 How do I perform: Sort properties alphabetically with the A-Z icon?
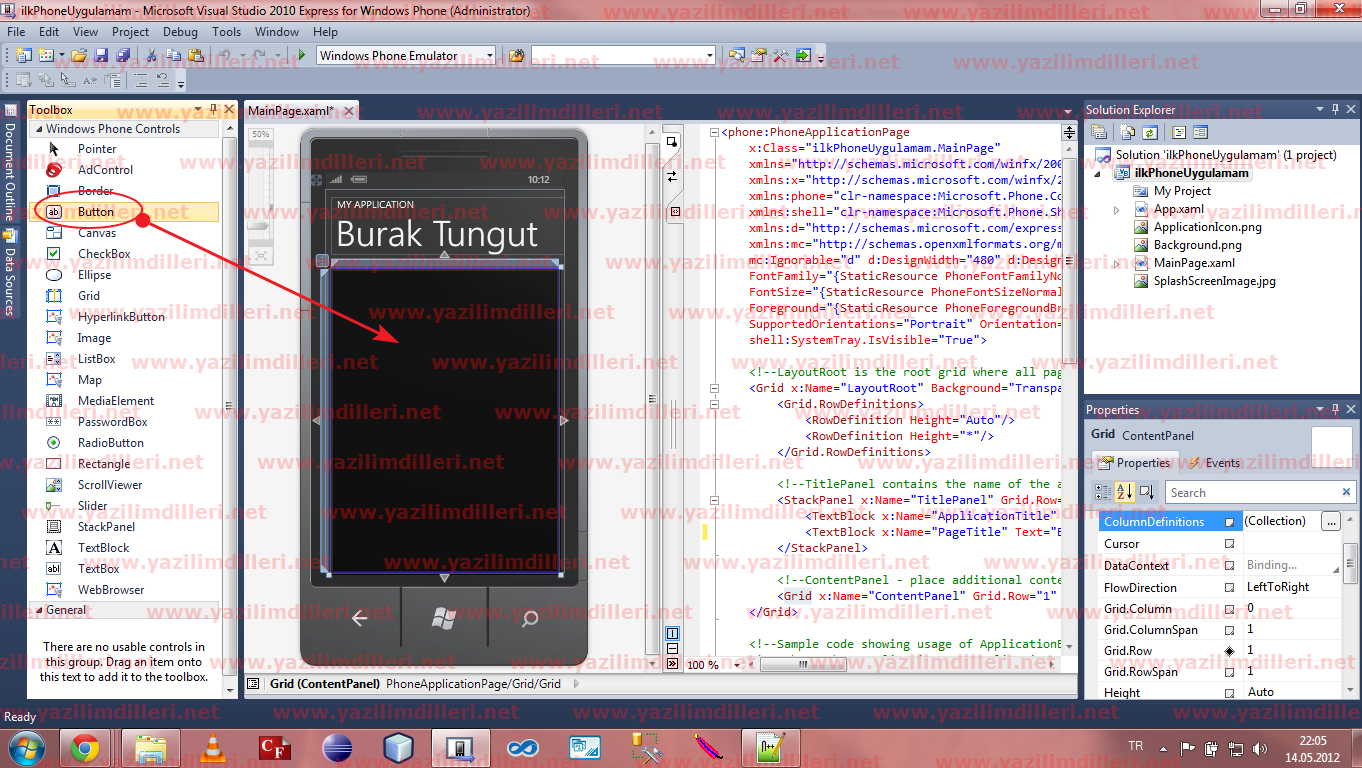coord(1126,492)
